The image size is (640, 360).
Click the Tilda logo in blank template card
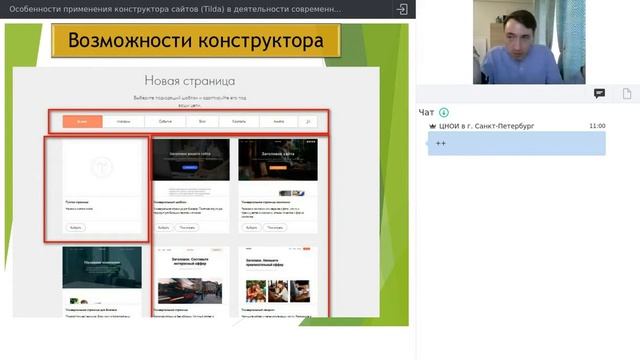pos(102,167)
